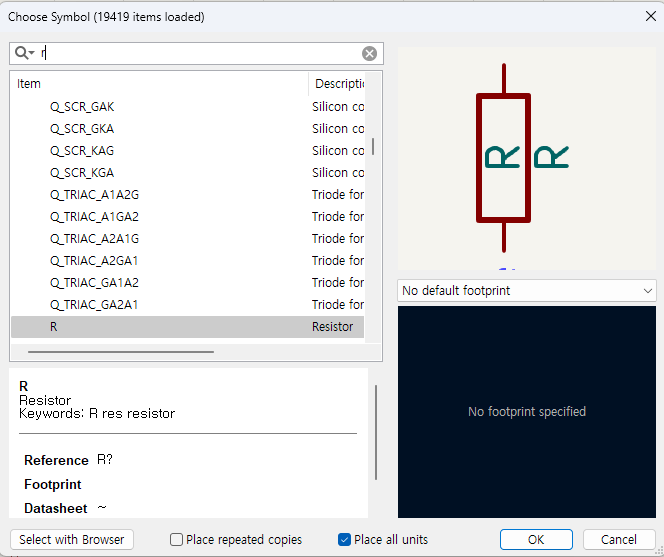Select the Q_TRIAC_GA1A2 symbol row
The width and height of the screenshot is (664, 557).
187,283
